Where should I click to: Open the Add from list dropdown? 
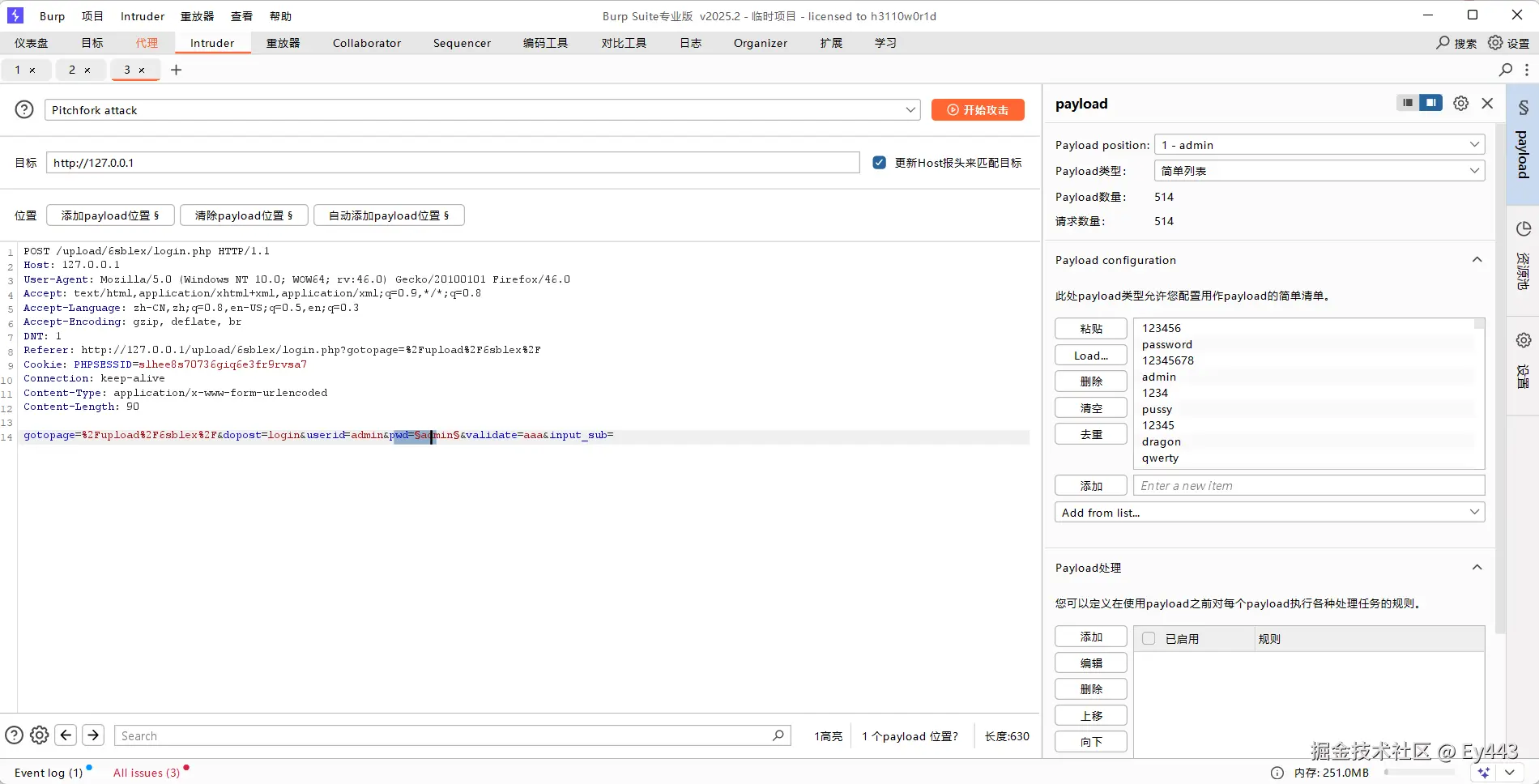point(1270,513)
